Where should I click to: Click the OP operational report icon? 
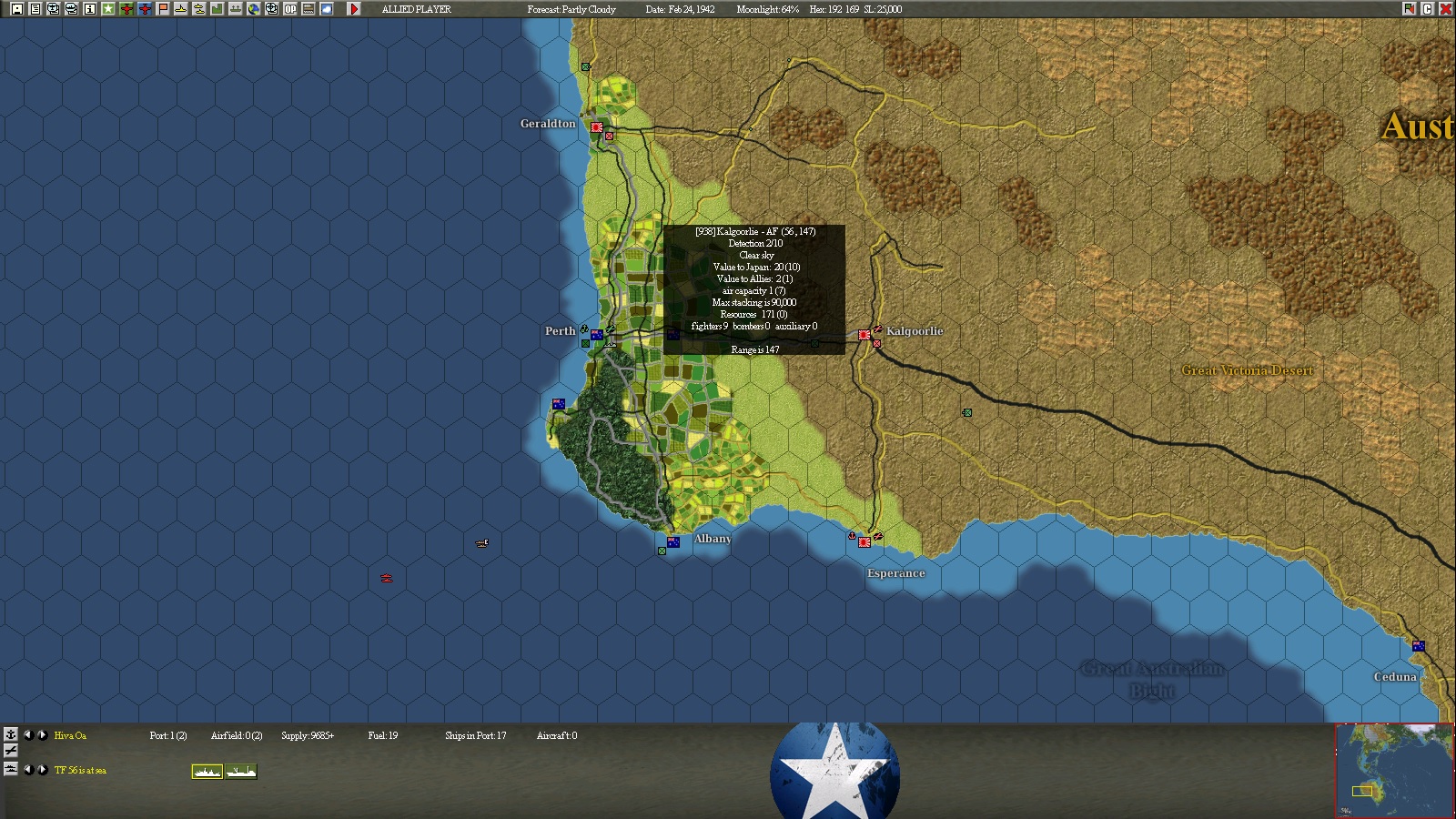pos(289,9)
